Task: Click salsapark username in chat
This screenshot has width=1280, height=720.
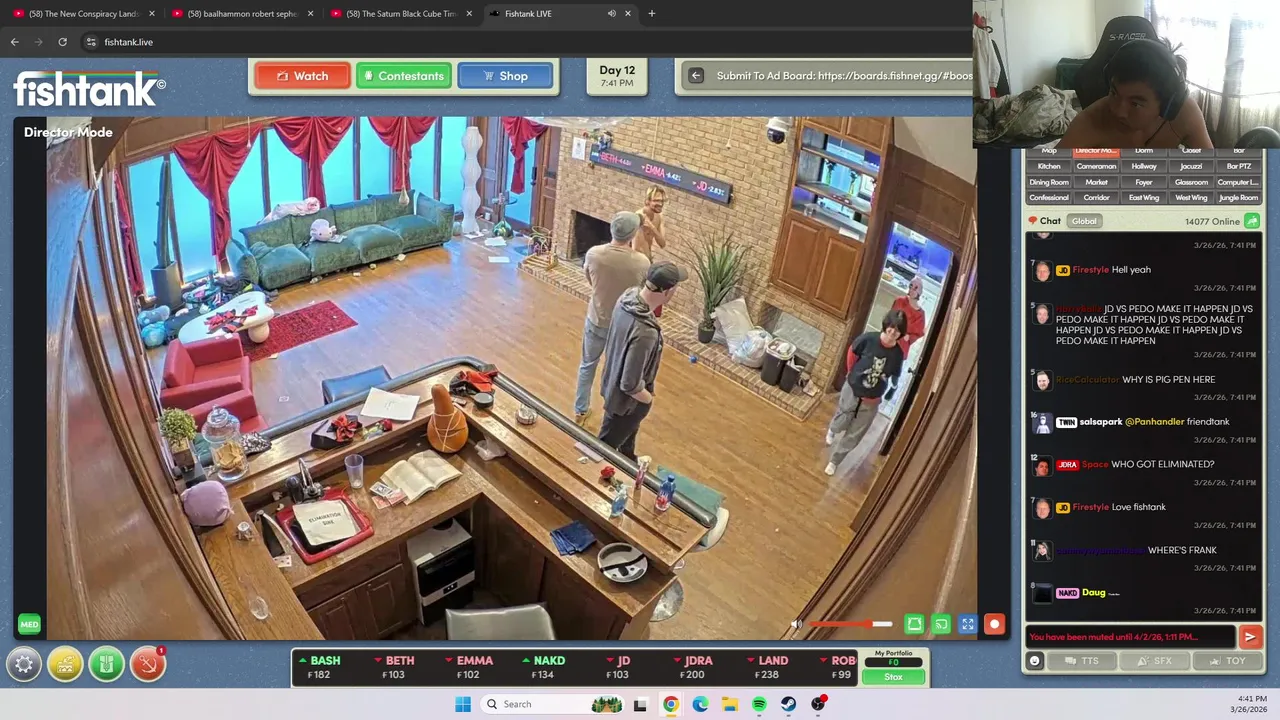Action: pyautogui.click(x=1100, y=422)
